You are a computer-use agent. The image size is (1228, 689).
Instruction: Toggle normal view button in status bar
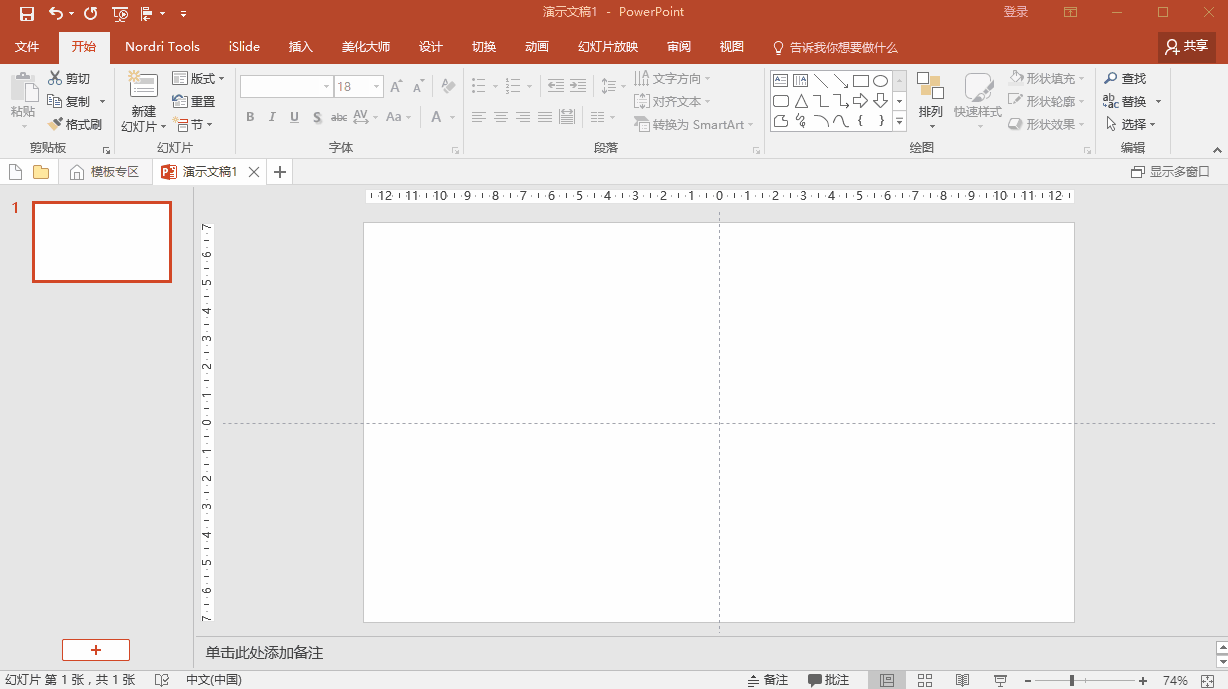886,680
